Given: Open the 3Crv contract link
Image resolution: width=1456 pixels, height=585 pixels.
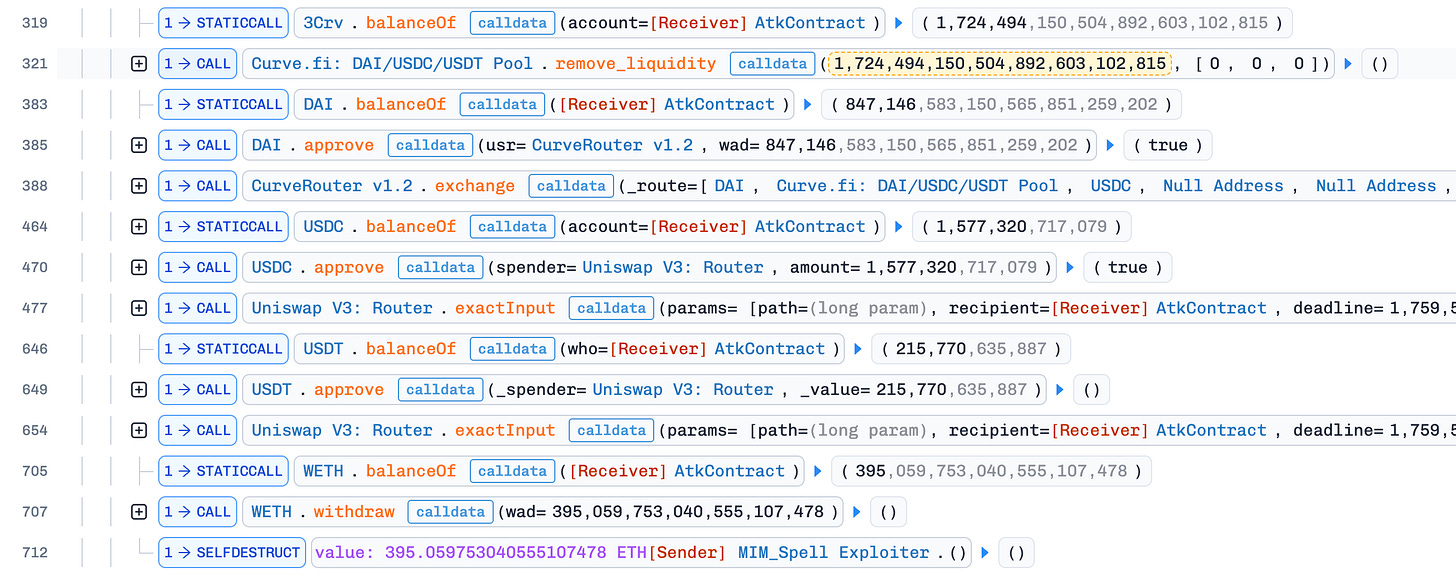Looking at the screenshot, I should (322, 23).
